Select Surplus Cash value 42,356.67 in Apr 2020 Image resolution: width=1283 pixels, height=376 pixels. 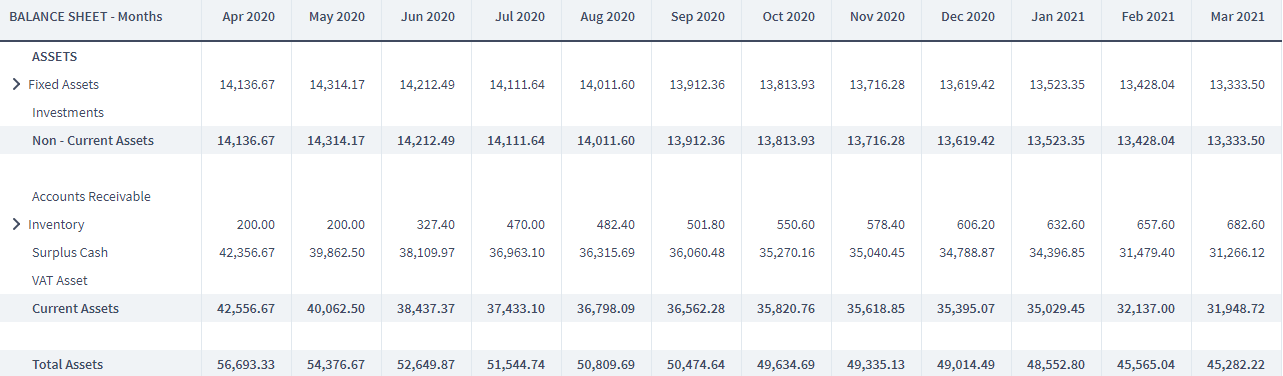tap(246, 253)
